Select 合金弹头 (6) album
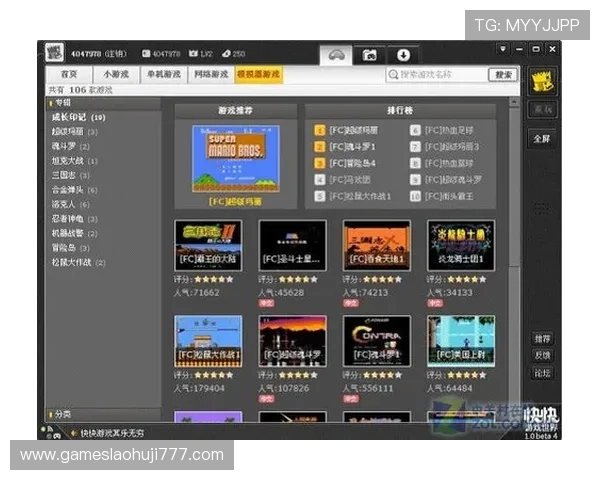Viewport: 600px width, 480px height. click(75, 190)
